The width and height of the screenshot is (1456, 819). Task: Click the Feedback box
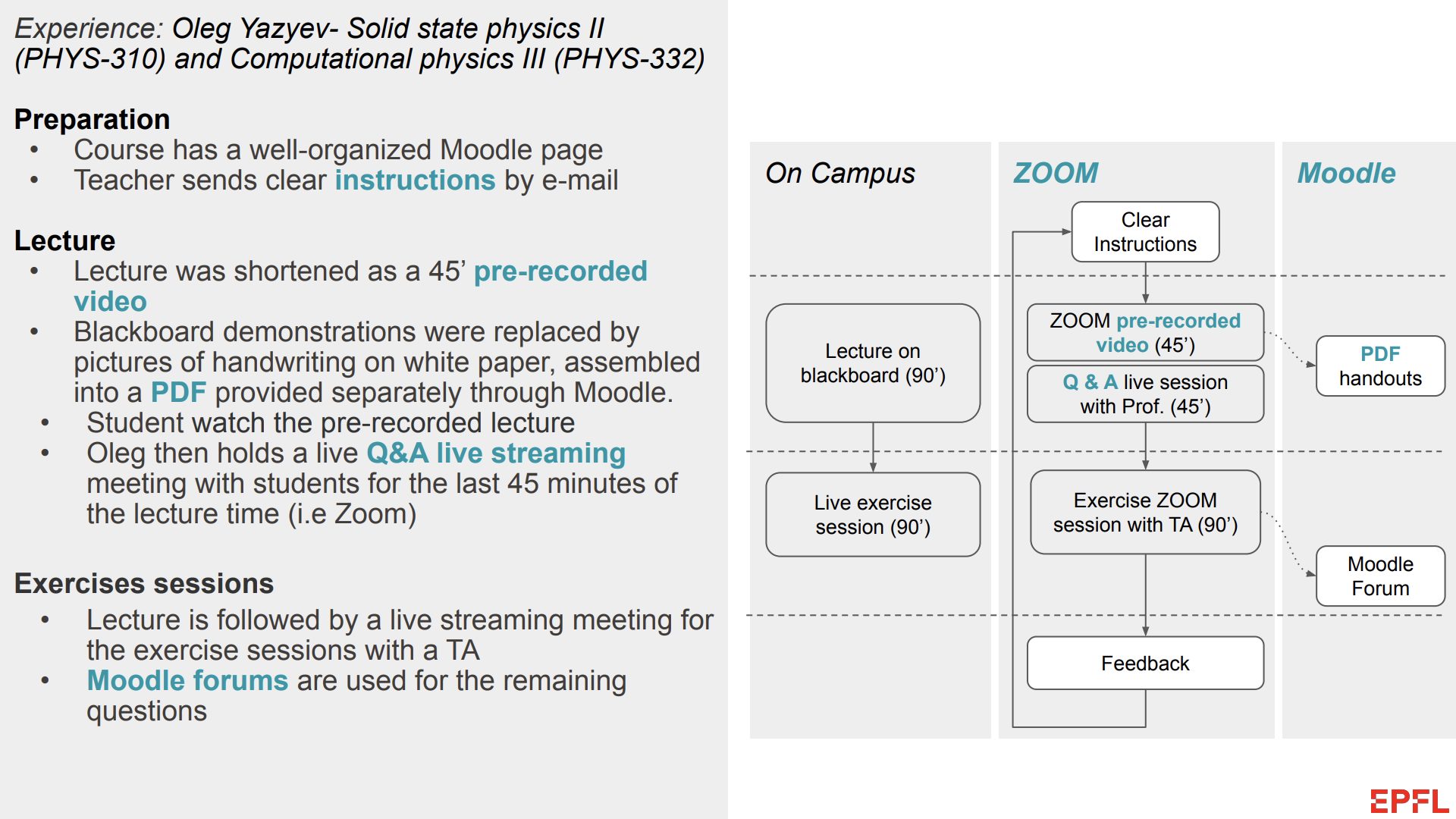1145,664
